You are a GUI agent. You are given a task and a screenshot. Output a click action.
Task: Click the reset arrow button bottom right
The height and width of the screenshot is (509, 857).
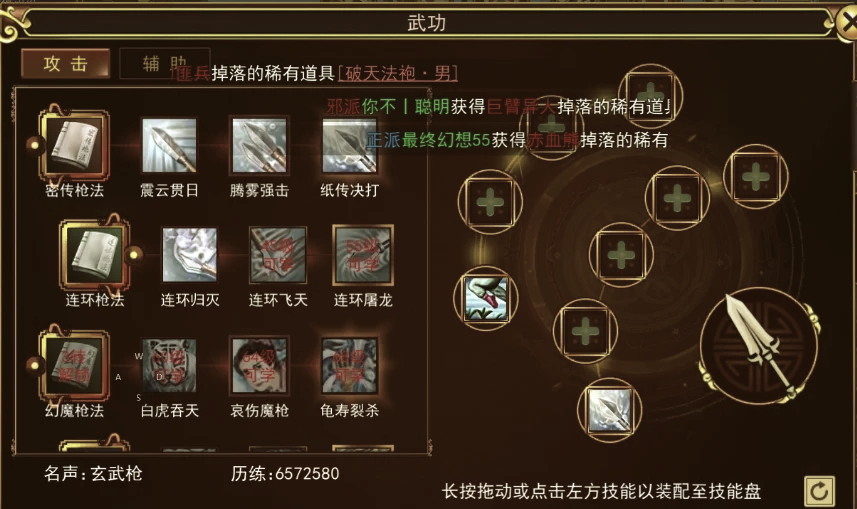(819, 491)
